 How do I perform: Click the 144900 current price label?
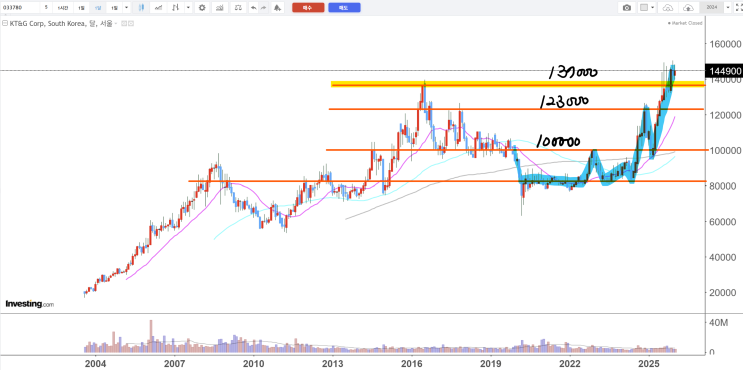[x=724, y=71]
